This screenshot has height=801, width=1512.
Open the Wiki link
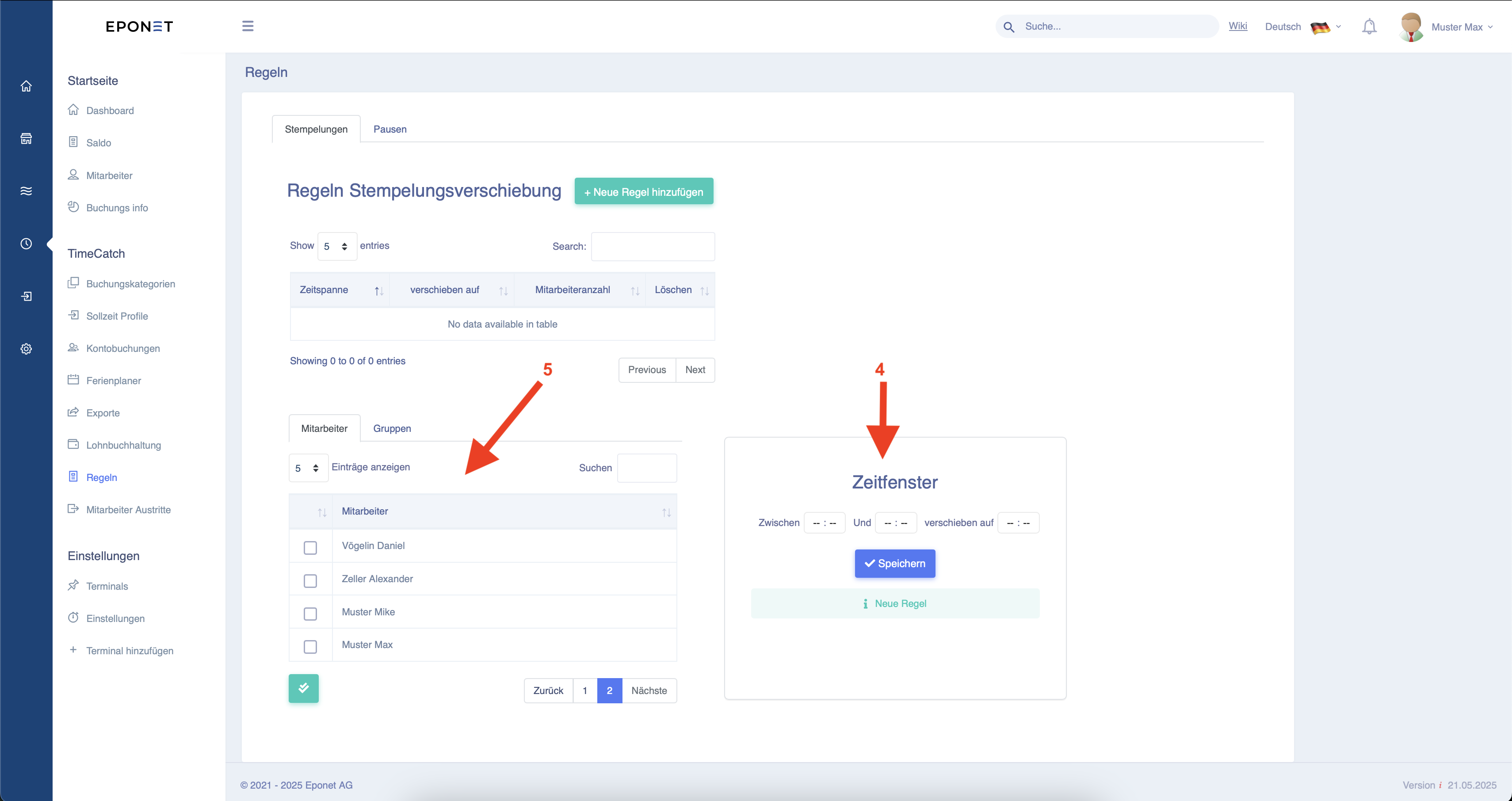1238,26
